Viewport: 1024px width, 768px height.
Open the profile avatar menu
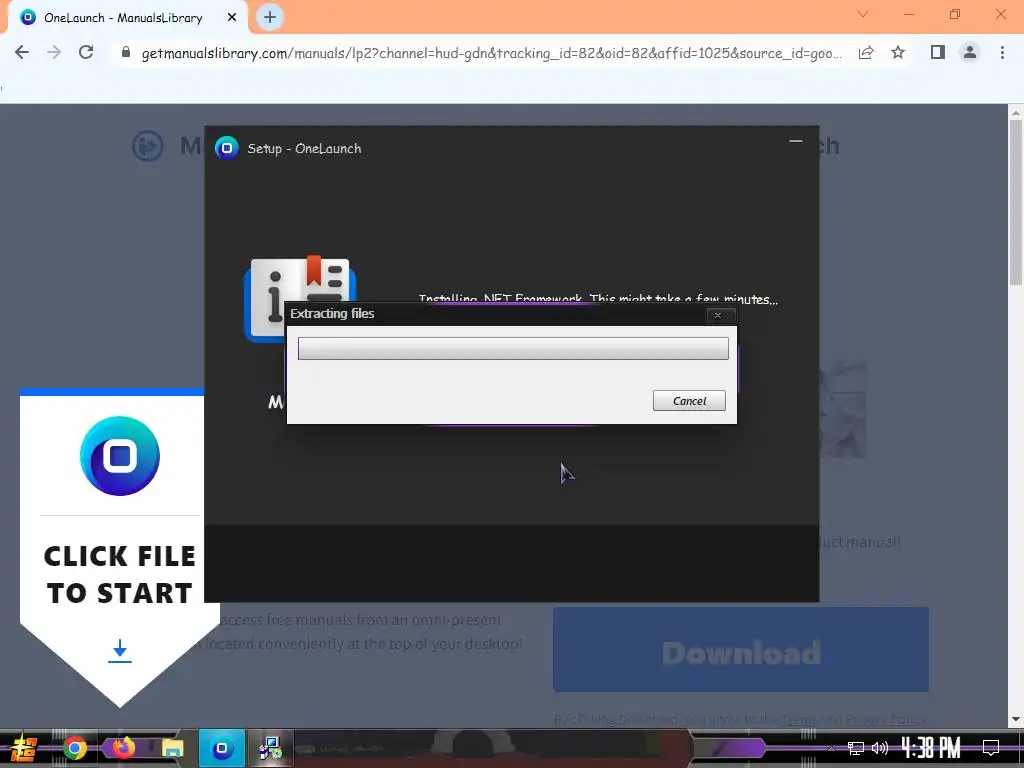click(x=970, y=52)
